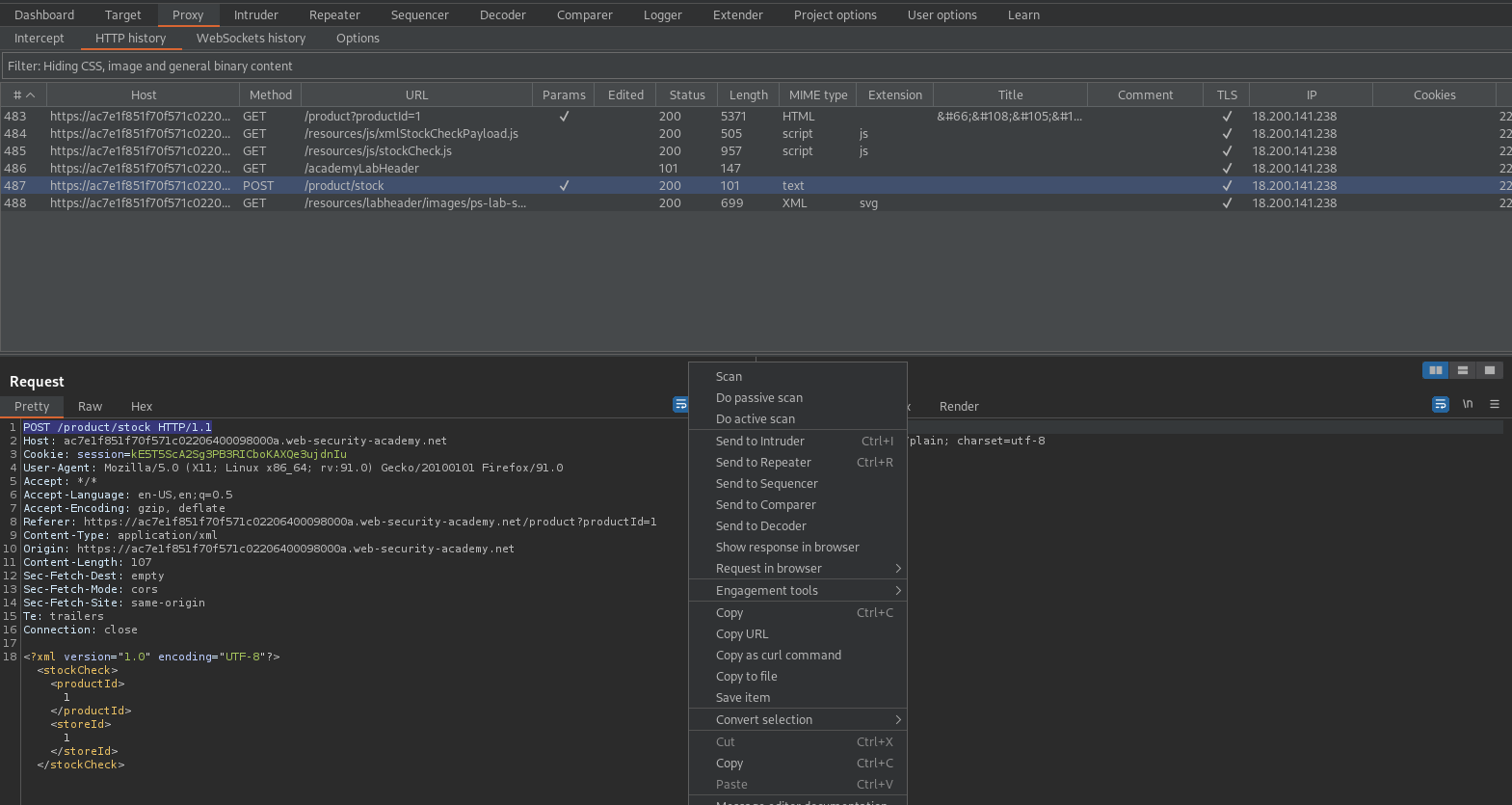Image resolution: width=1512 pixels, height=805 pixels.
Task: Choose Save item in the context menu
Action: click(x=798, y=698)
